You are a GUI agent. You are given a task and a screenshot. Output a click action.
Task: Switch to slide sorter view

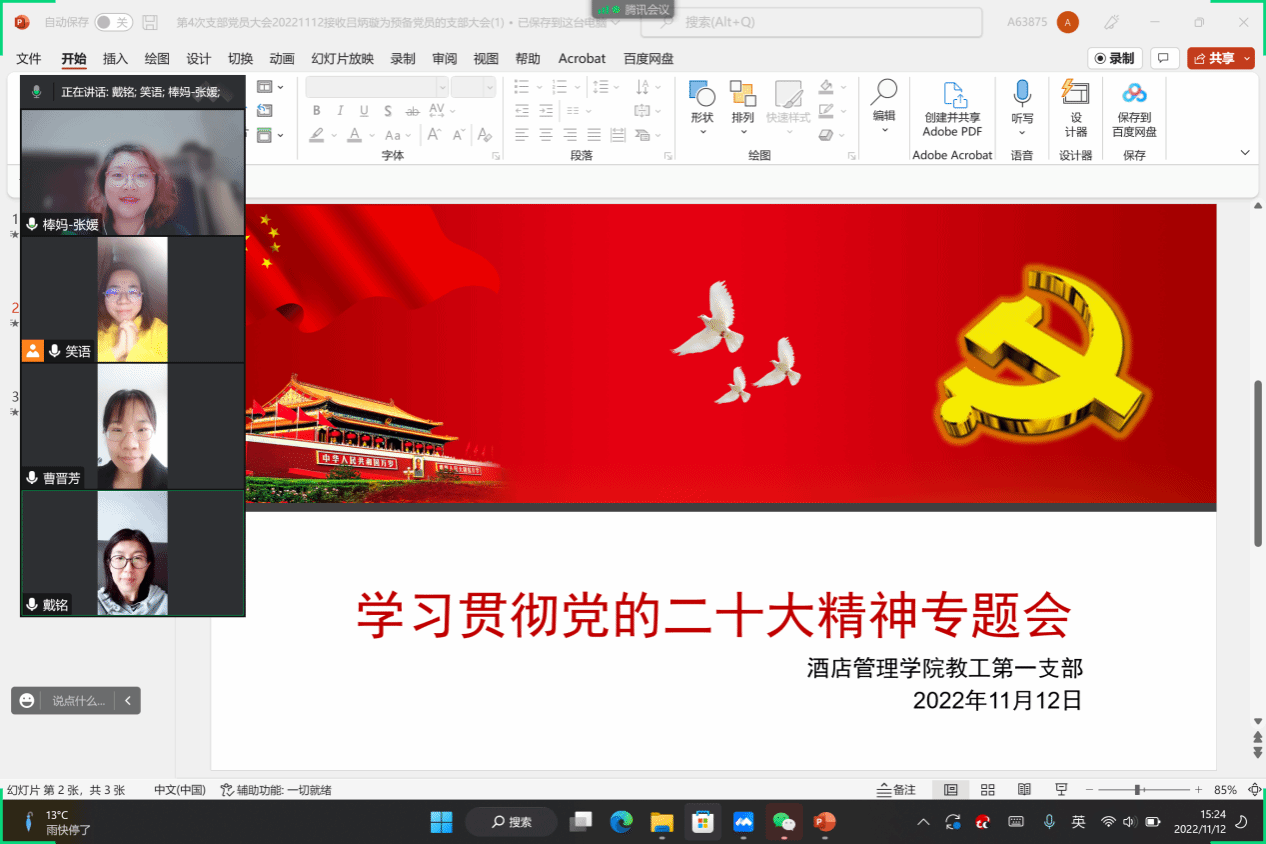(x=987, y=790)
